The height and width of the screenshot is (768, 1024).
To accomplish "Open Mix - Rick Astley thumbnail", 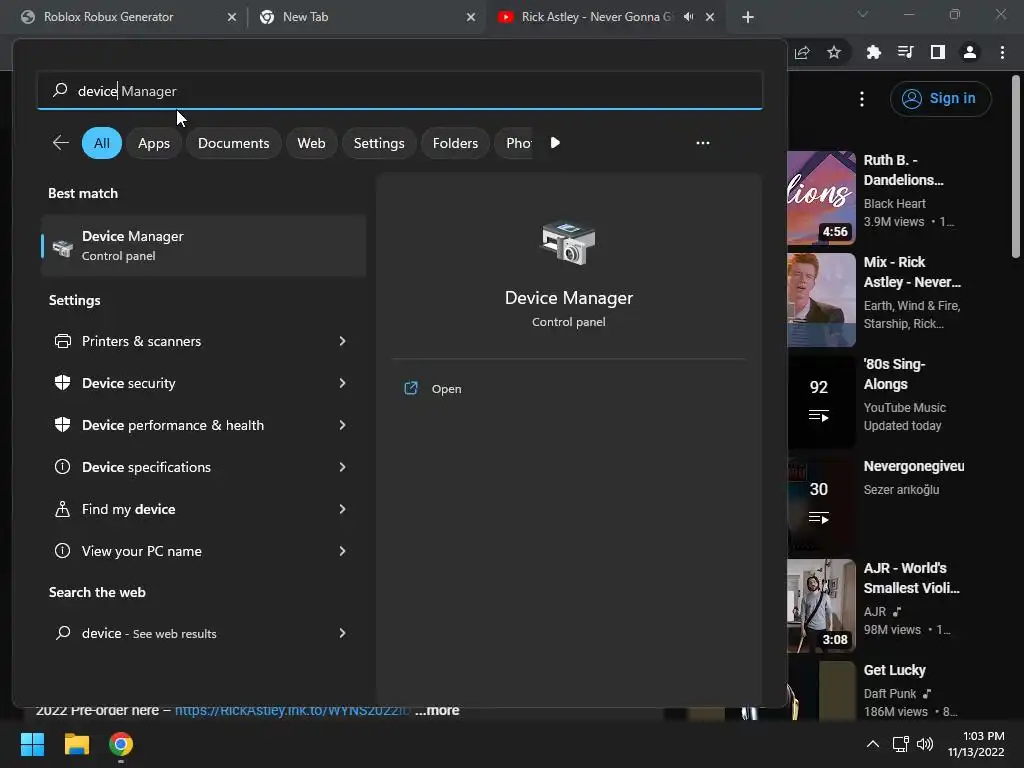I will pyautogui.click(x=822, y=300).
